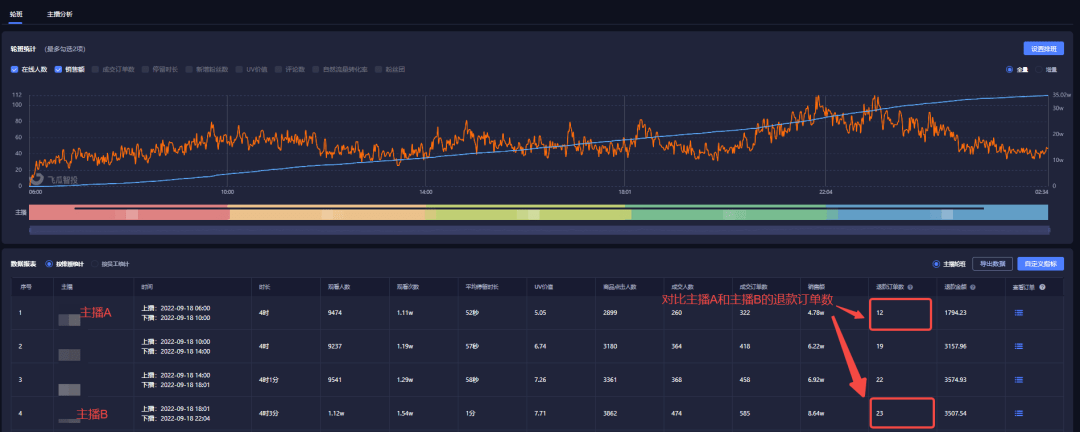Click the green fourth-shift segment of 主播 bar
Image resolution: width=1080 pixels, height=432 pixels.
(729, 212)
